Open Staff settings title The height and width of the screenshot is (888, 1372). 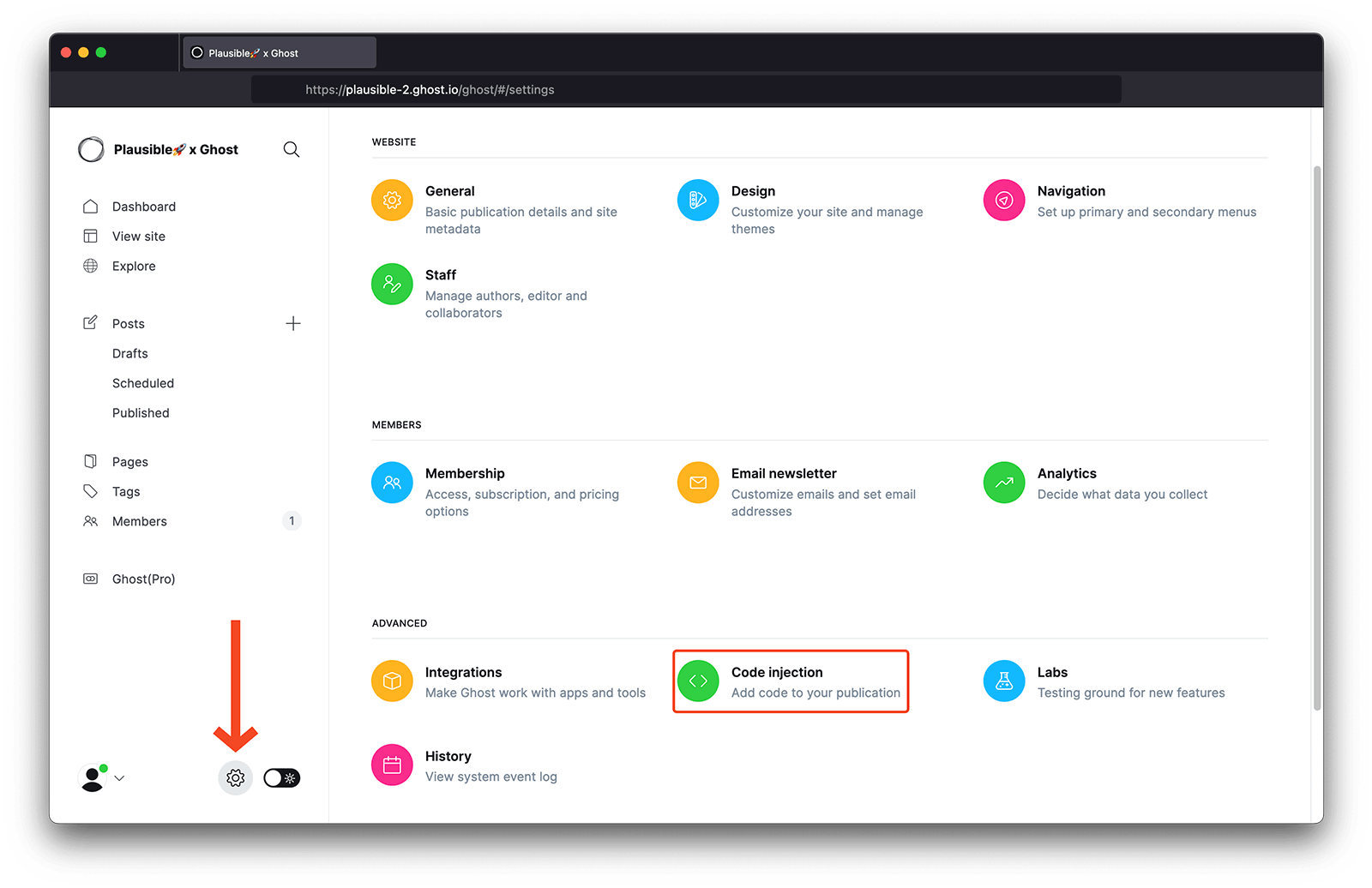441,275
